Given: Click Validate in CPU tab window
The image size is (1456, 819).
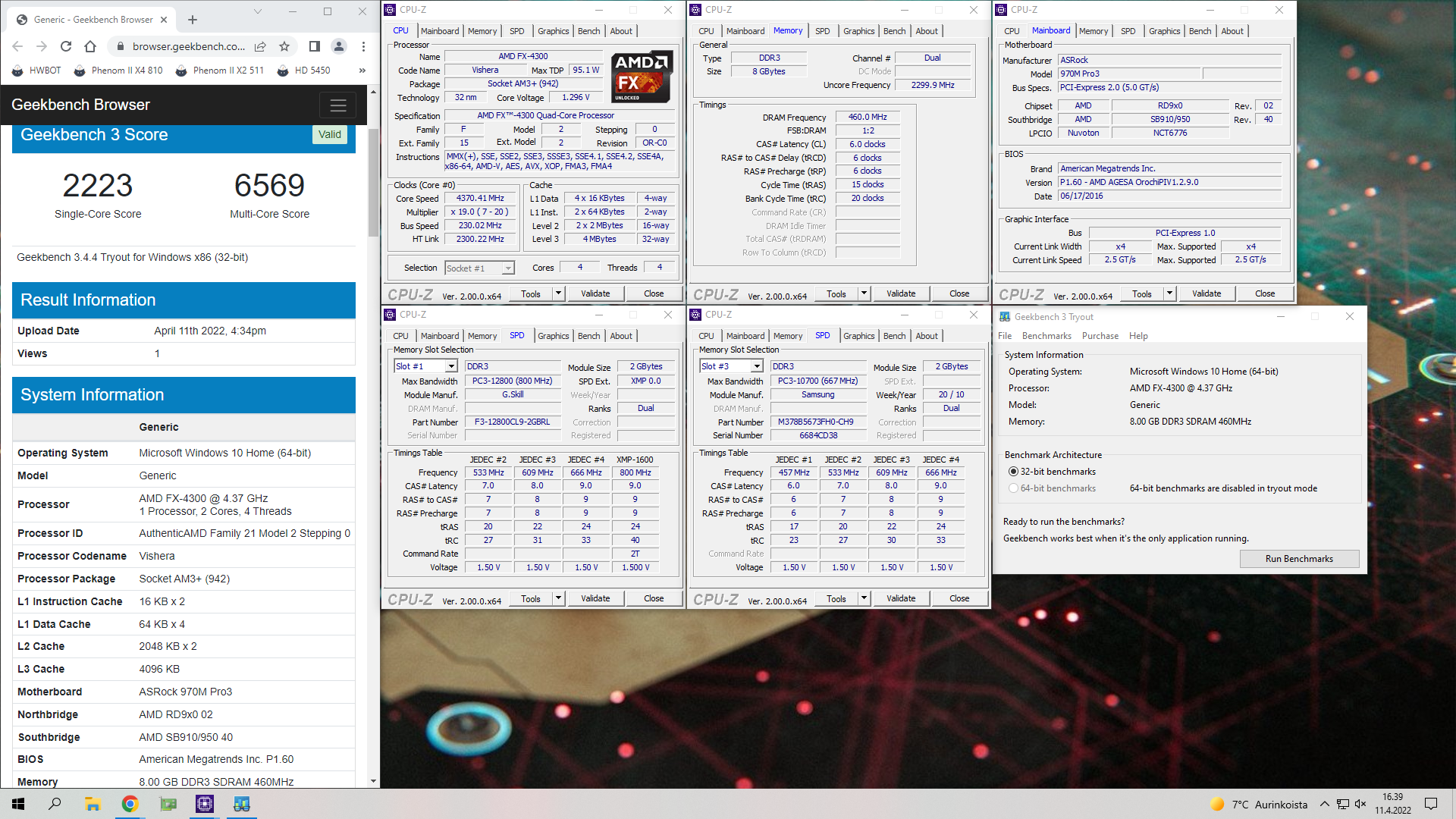Looking at the screenshot, I should pos(595,293).
